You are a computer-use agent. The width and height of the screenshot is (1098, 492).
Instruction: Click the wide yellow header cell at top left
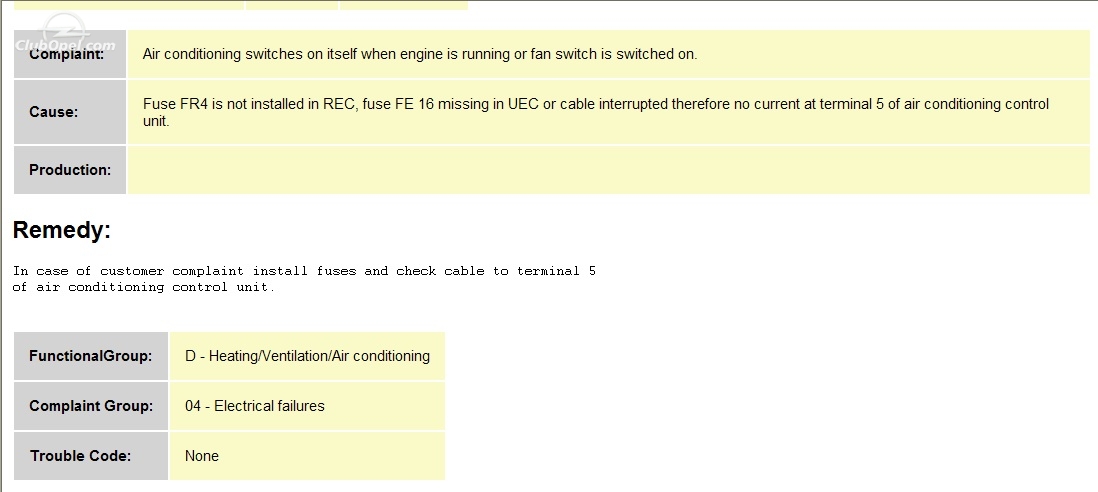(x=129, y=5)
